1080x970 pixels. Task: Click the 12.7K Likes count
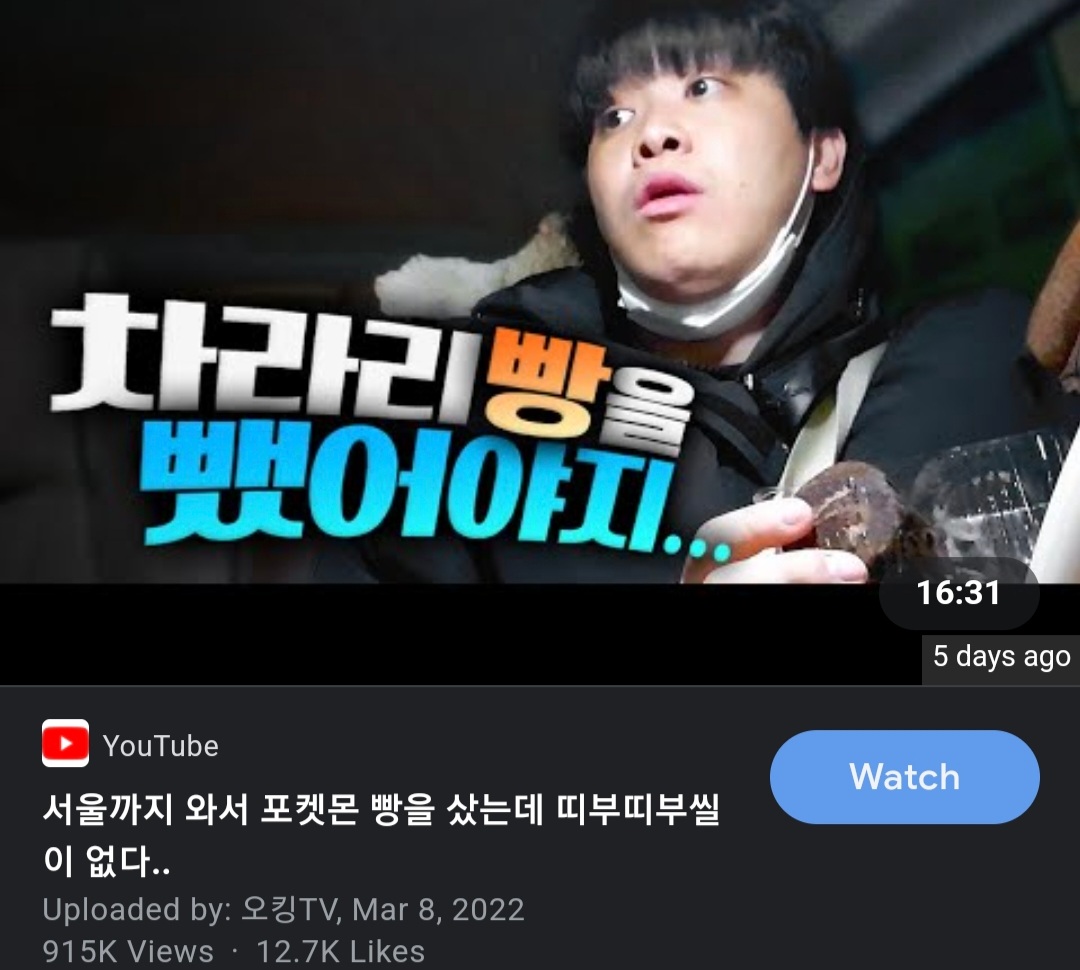(x=340, y=951)
